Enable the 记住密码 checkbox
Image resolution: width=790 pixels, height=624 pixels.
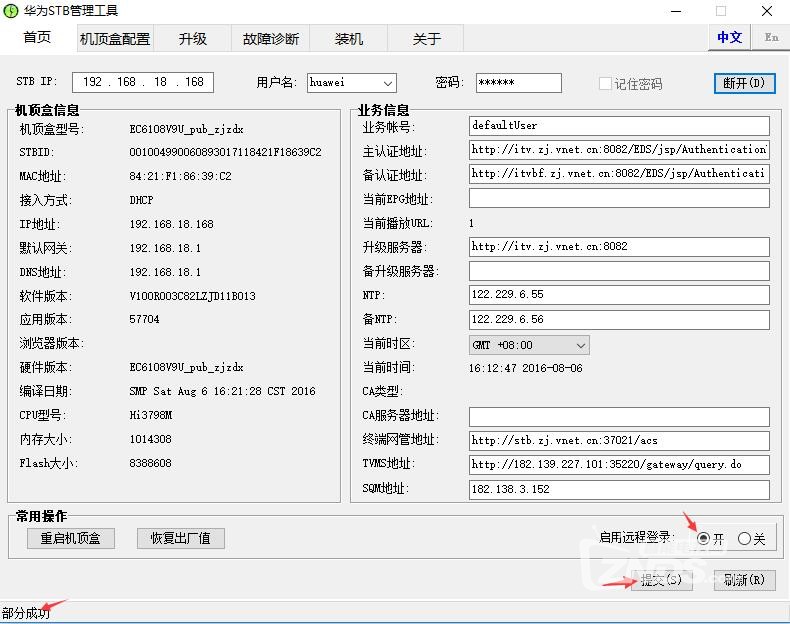point(605,84)
